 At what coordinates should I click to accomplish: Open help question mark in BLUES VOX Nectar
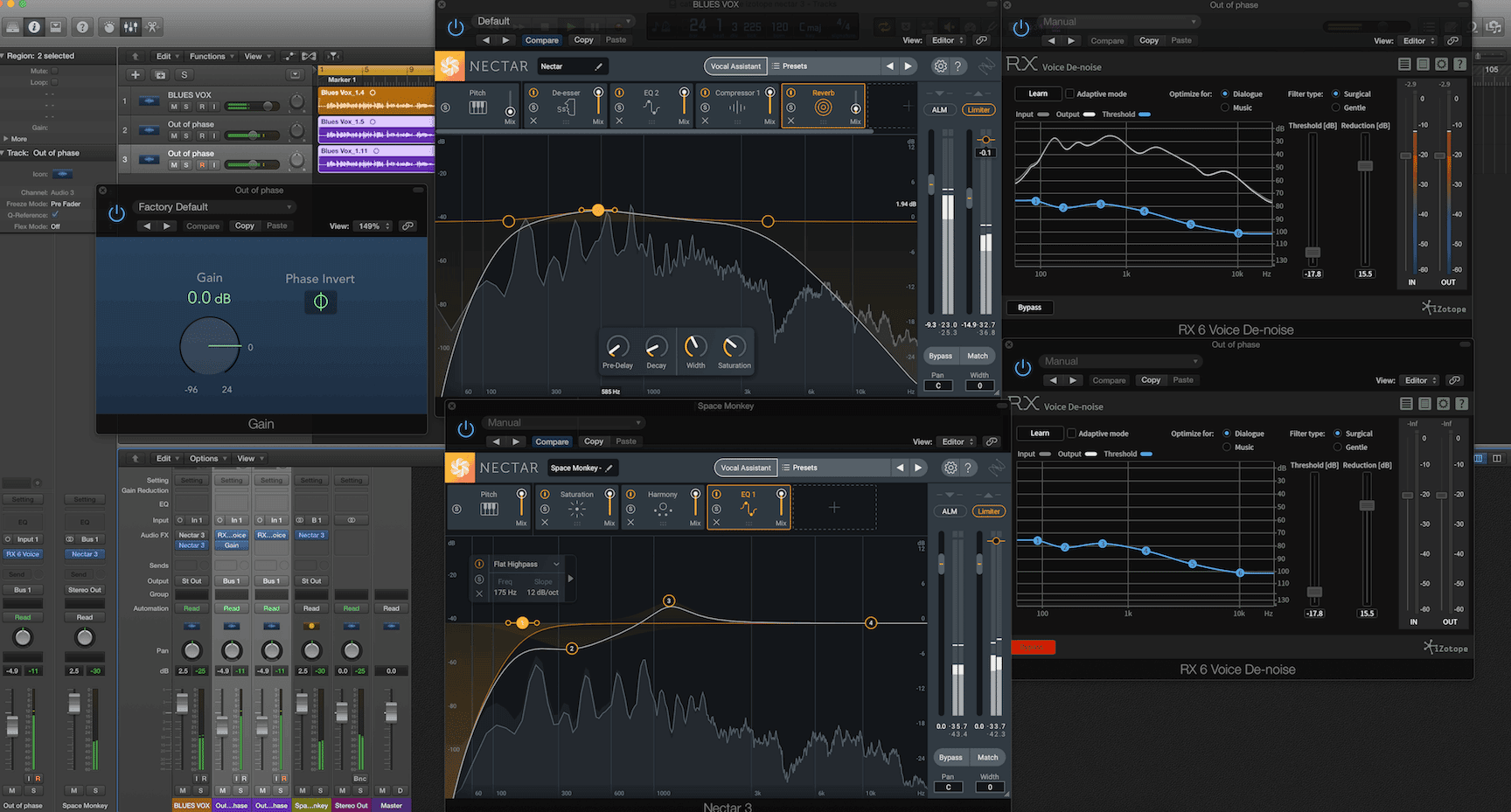958,66
